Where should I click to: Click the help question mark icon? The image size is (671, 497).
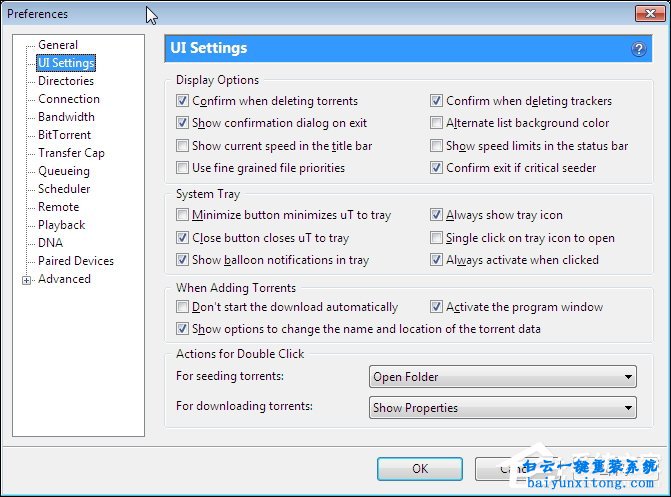[x=639, y=49]
